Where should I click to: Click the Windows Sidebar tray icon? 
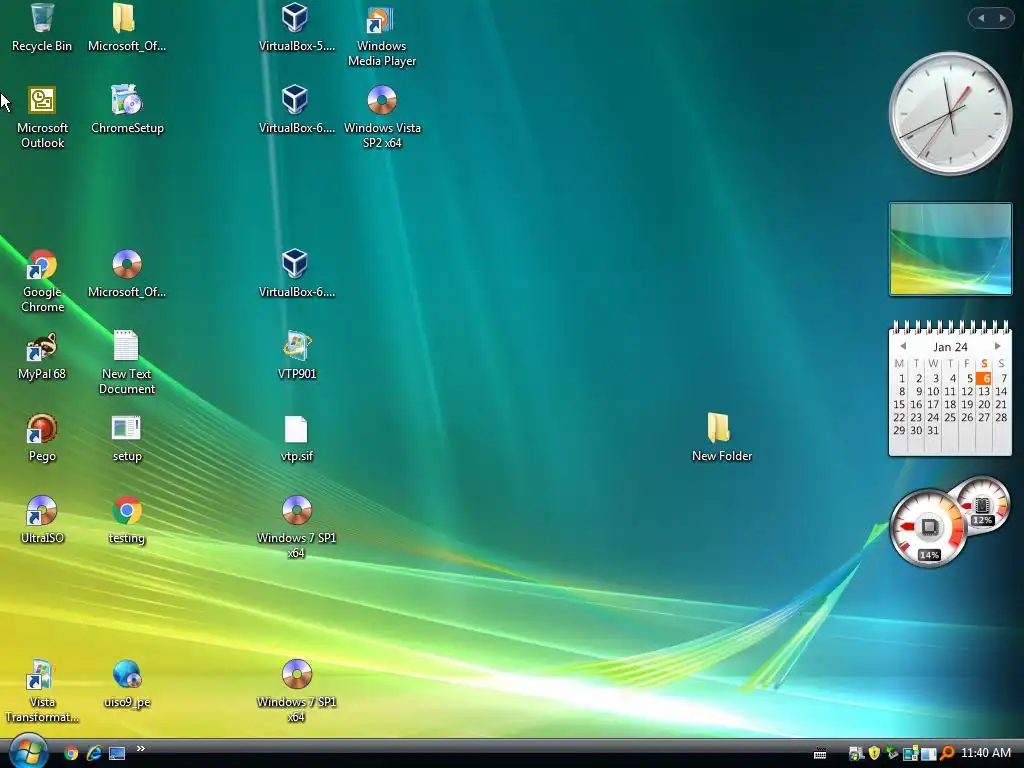[928, 754]
